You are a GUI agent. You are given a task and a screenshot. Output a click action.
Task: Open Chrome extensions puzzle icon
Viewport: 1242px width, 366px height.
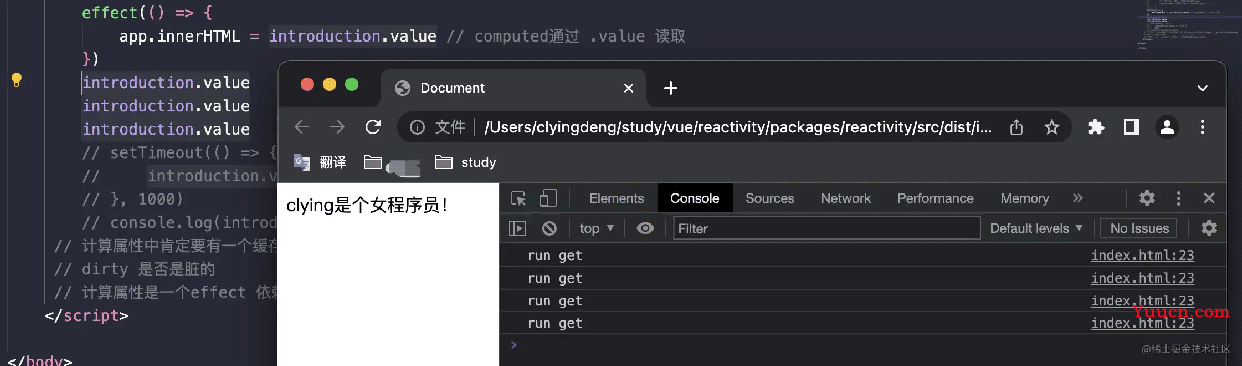[1096, 127]
